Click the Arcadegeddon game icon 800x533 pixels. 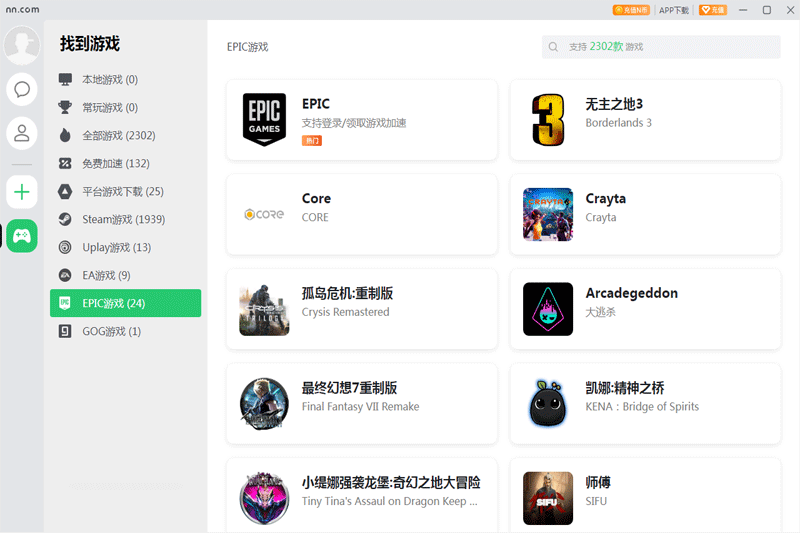tap(548, 309)
